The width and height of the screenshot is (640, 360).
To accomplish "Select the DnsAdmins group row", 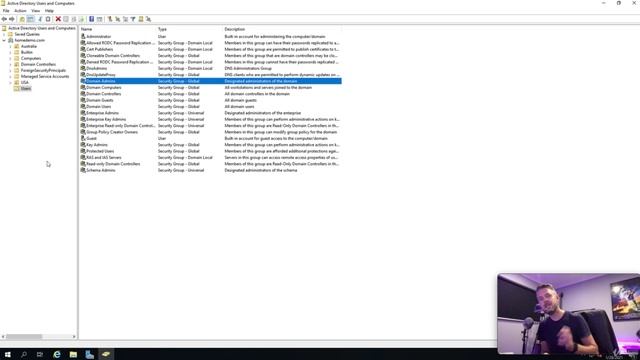I will [x=211, y=69].
